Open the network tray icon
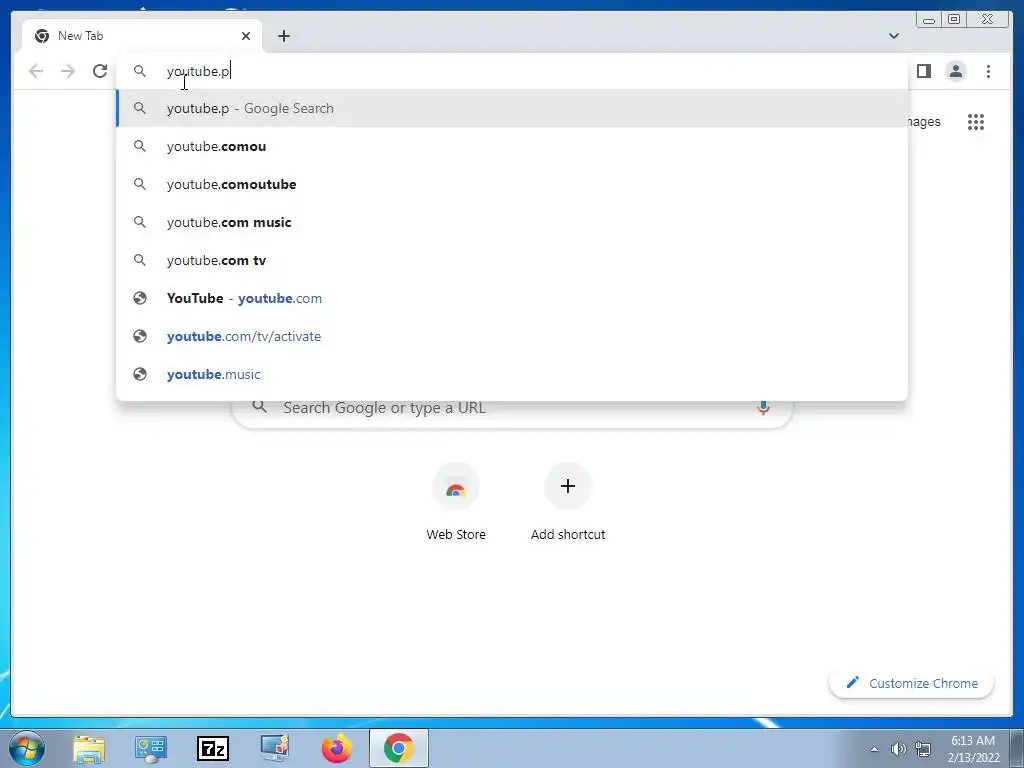This screenshot has width=1024, height=768. 923,749
